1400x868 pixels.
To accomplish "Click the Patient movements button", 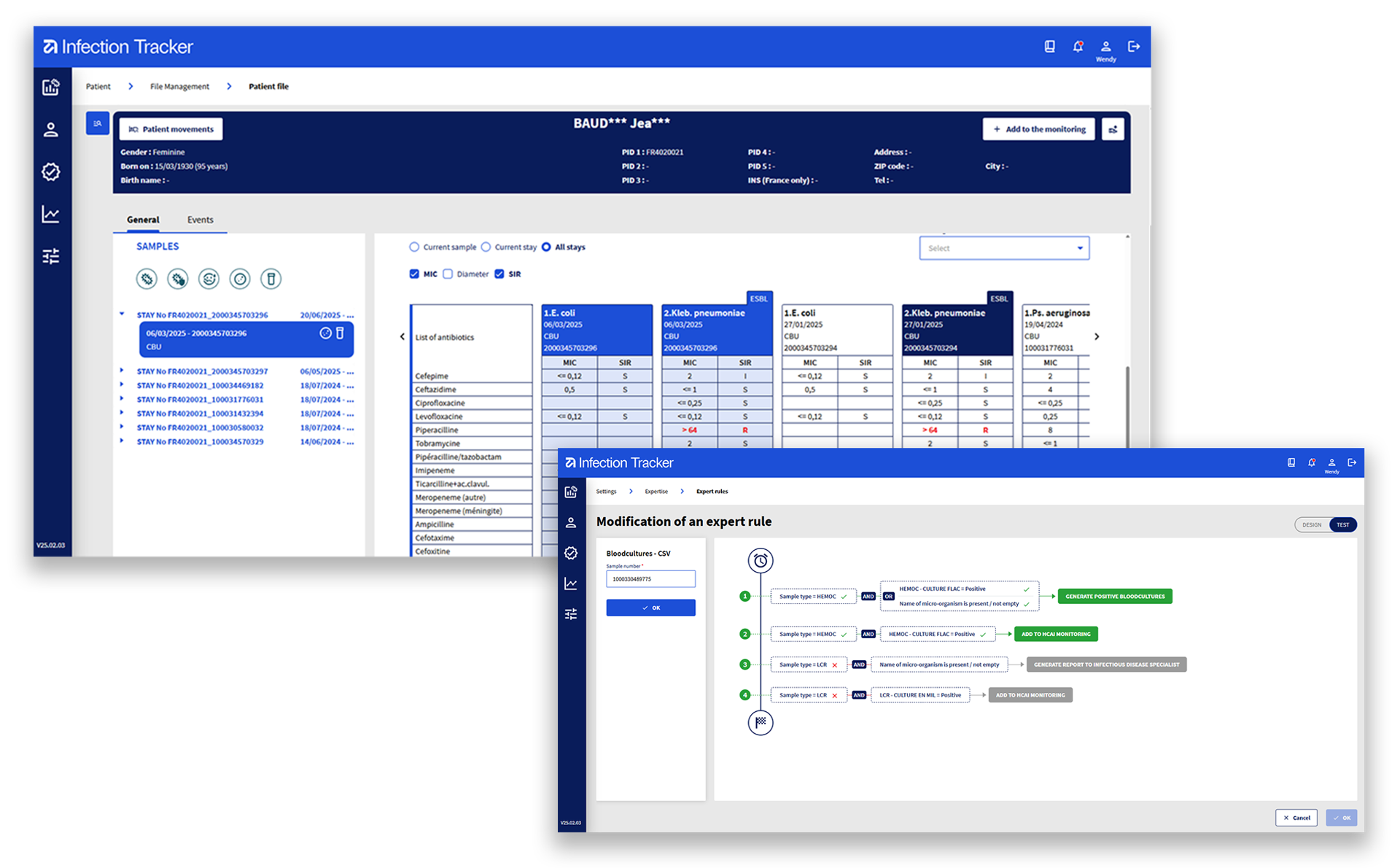I will (x=171, y=129).
